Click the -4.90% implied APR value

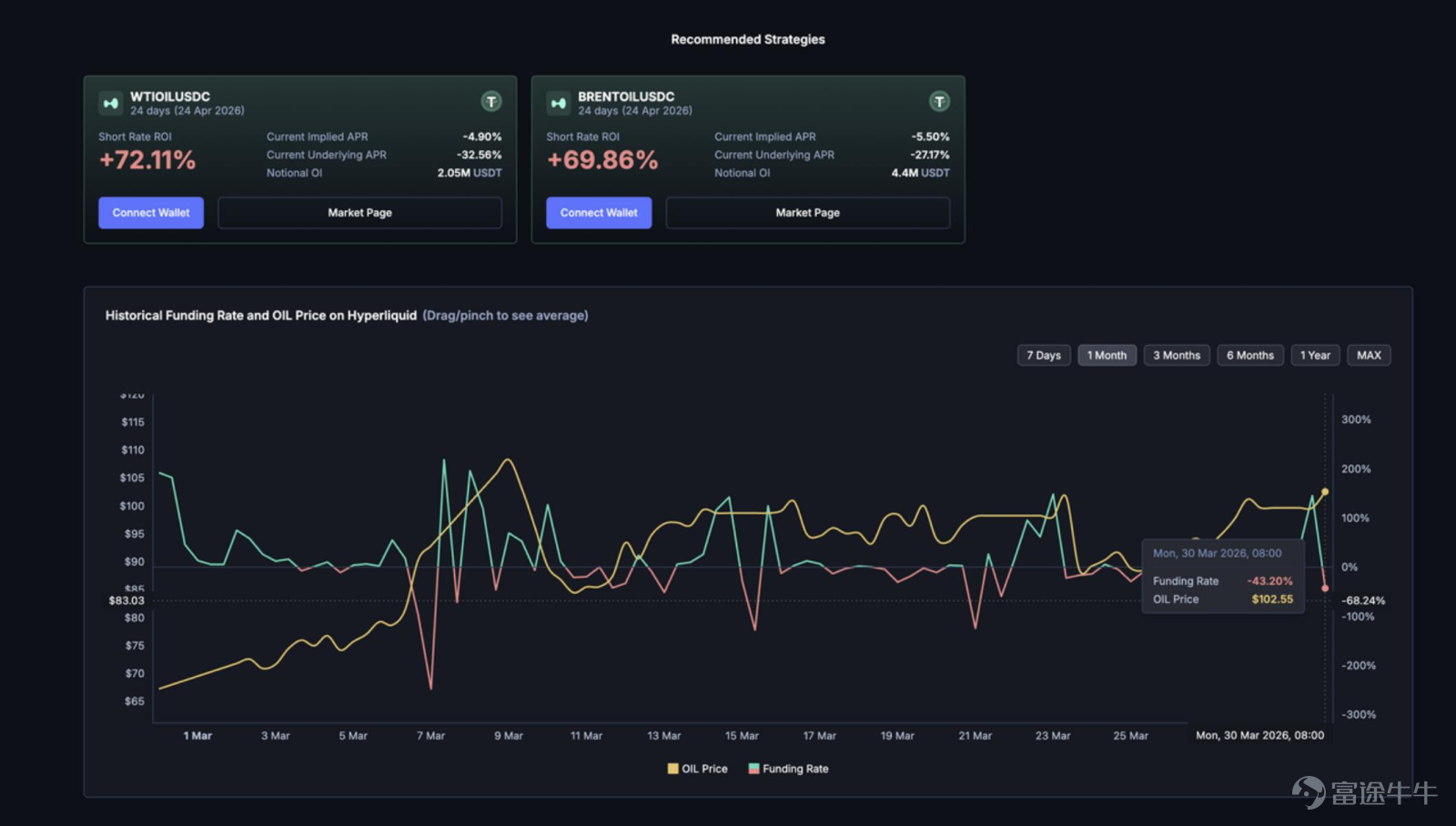click(x=482, y=136)
